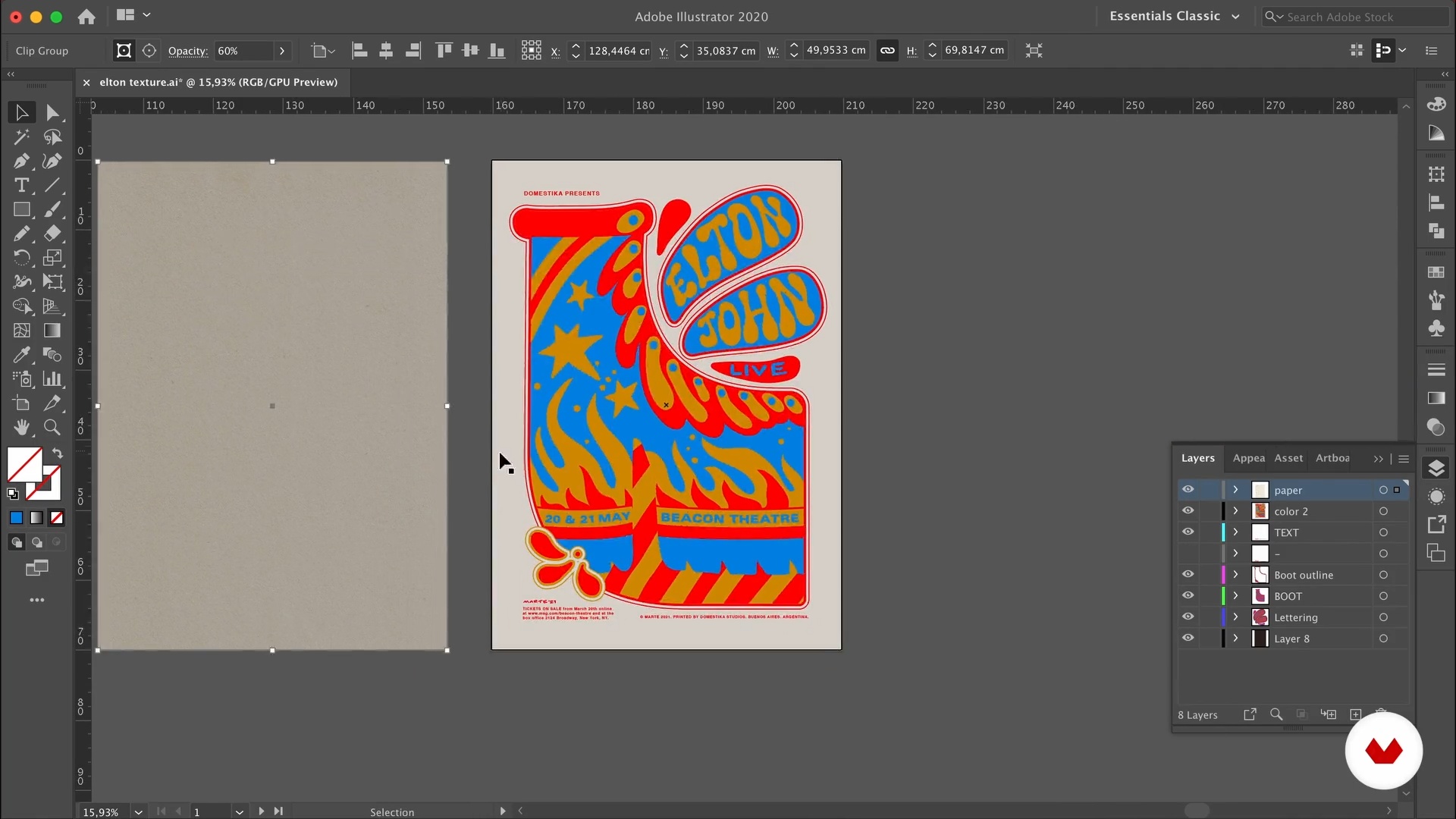Expand the Lettering layer
Screen dimensions: 1456x819
tap(1235, 617)
